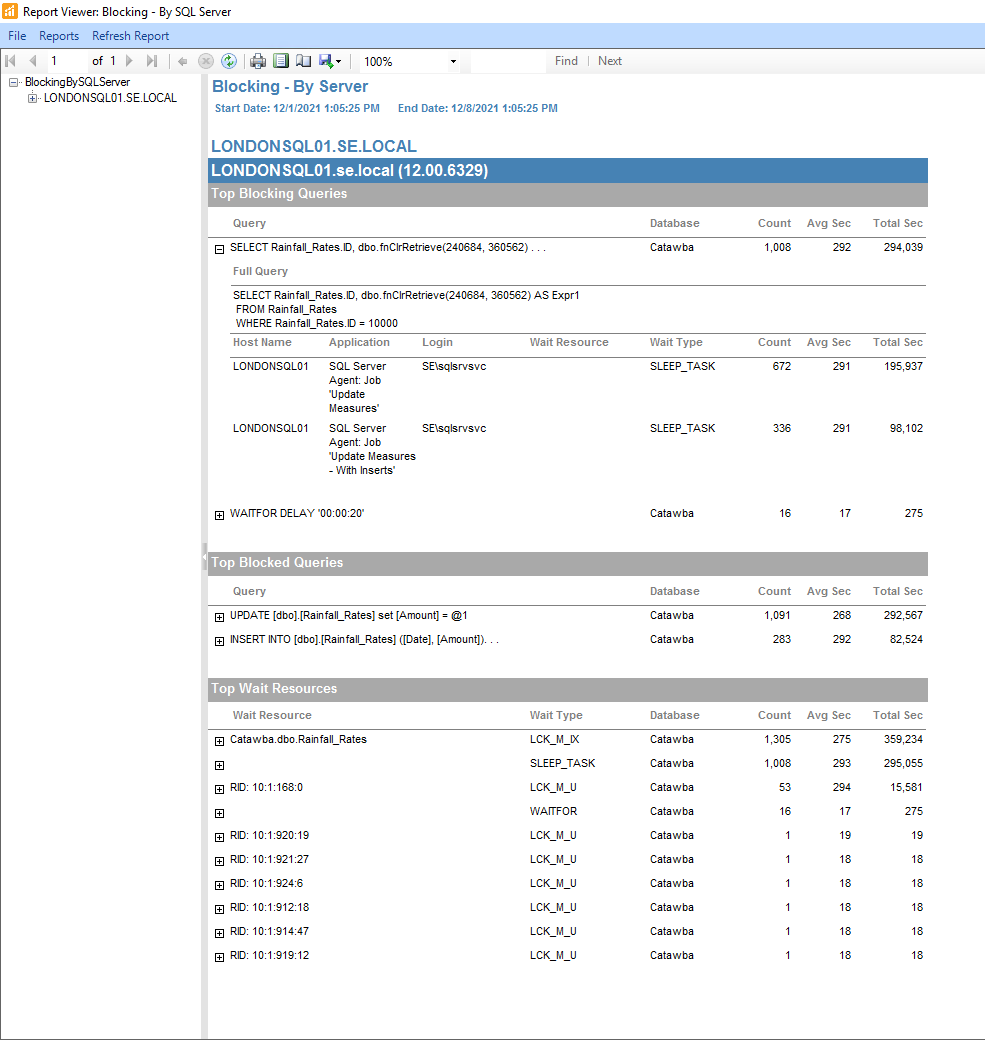Click 294,039 total seconds value
The width and height of the screenshot is (985, 1040).
click(903, 247)
